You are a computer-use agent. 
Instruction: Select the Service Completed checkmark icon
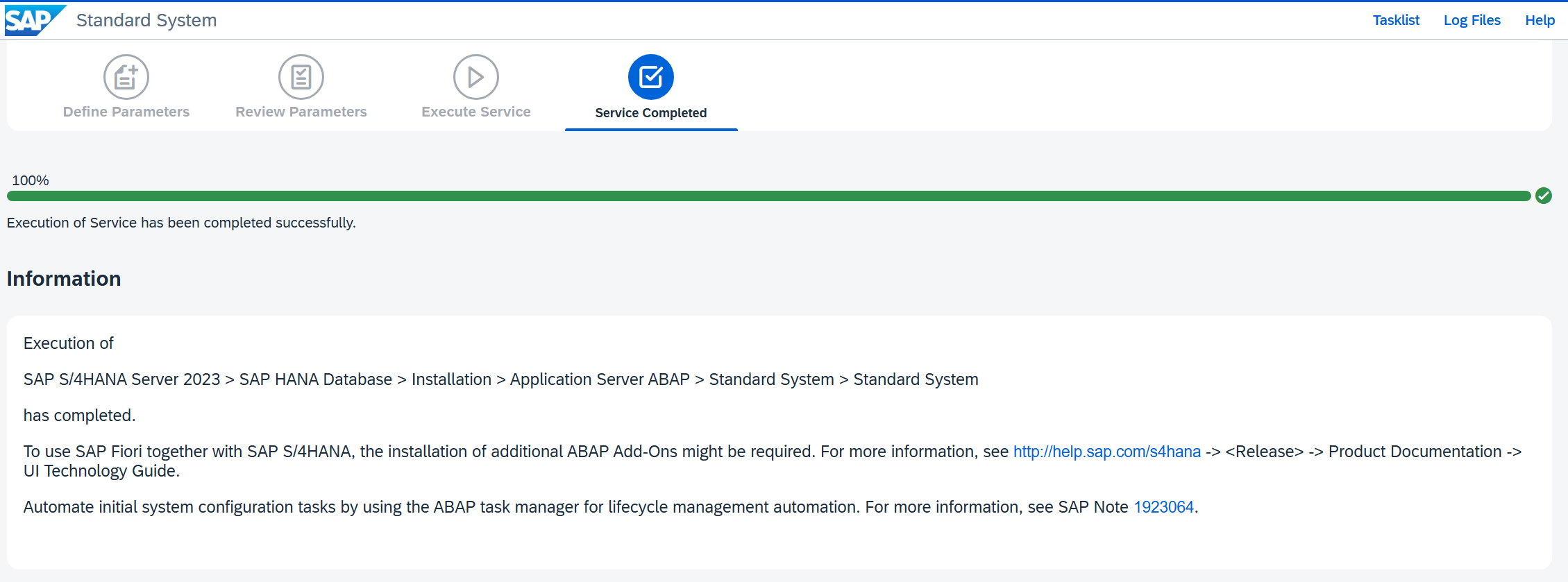click(651, 77)
